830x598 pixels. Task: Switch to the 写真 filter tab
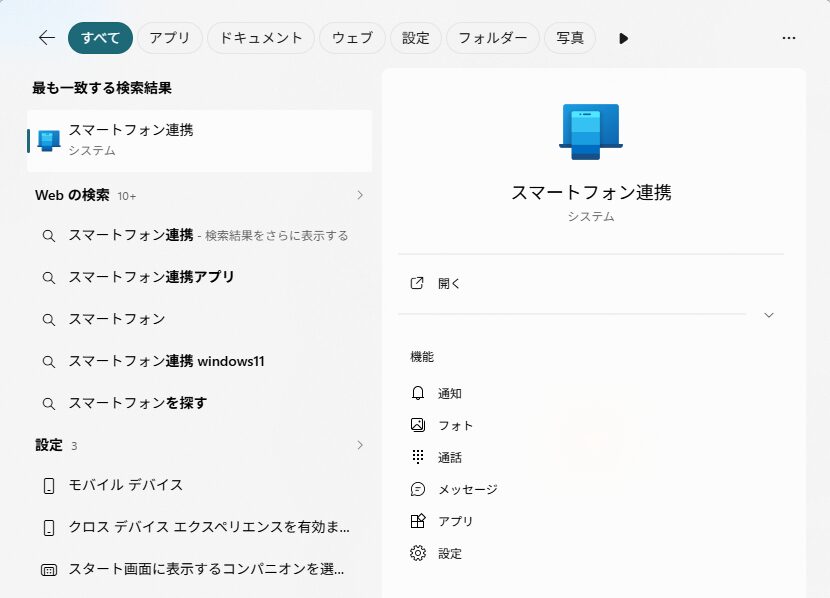pyautogui.click(x=570, y=38)
